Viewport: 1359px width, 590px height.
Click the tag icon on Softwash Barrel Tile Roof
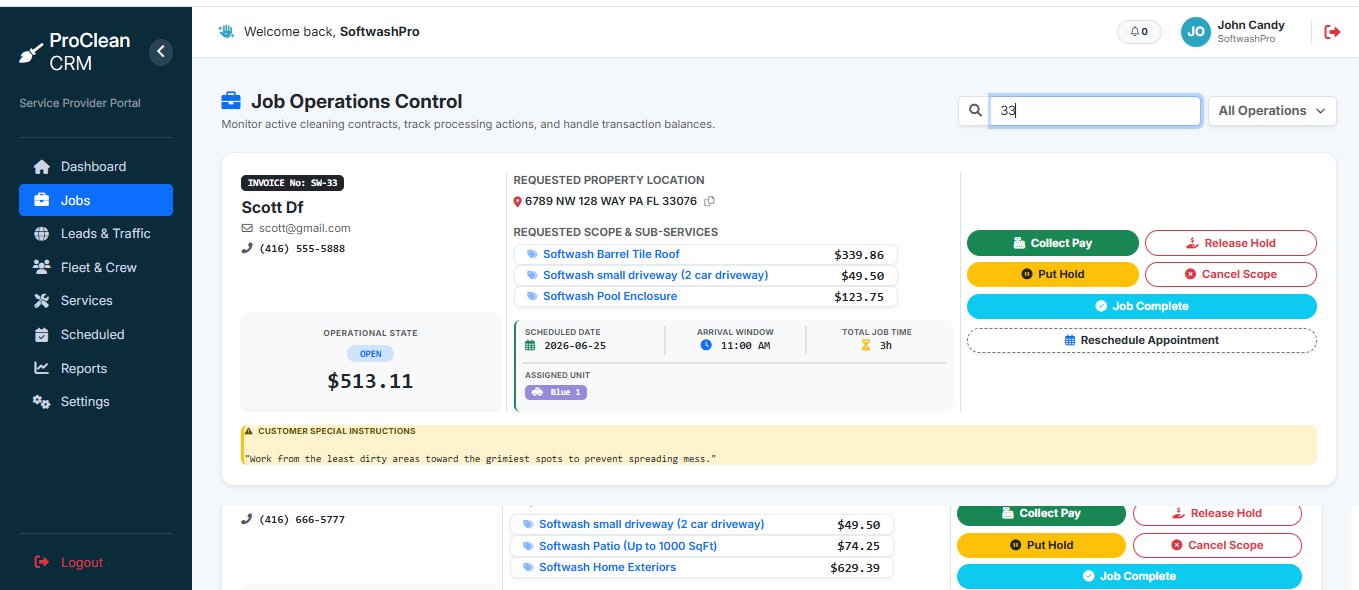tap(532, 255)
